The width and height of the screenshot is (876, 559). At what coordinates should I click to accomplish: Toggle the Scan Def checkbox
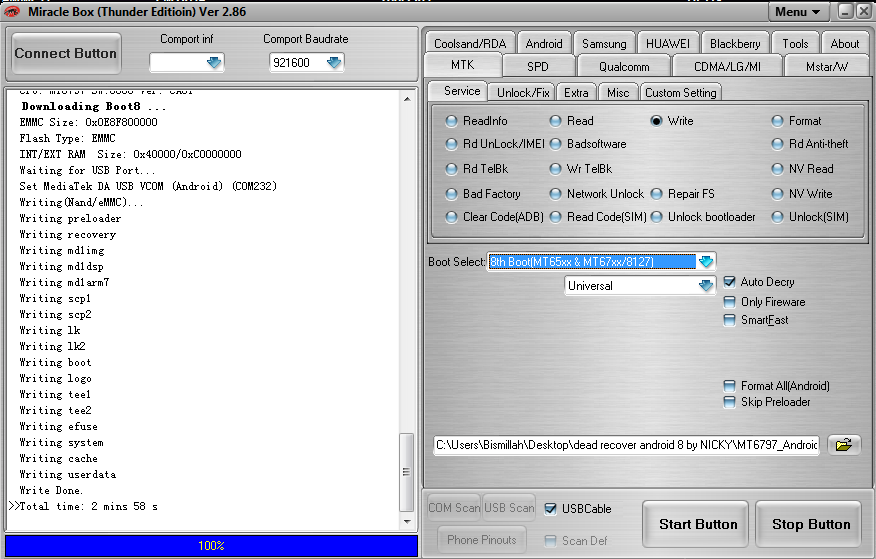(550, 541)
